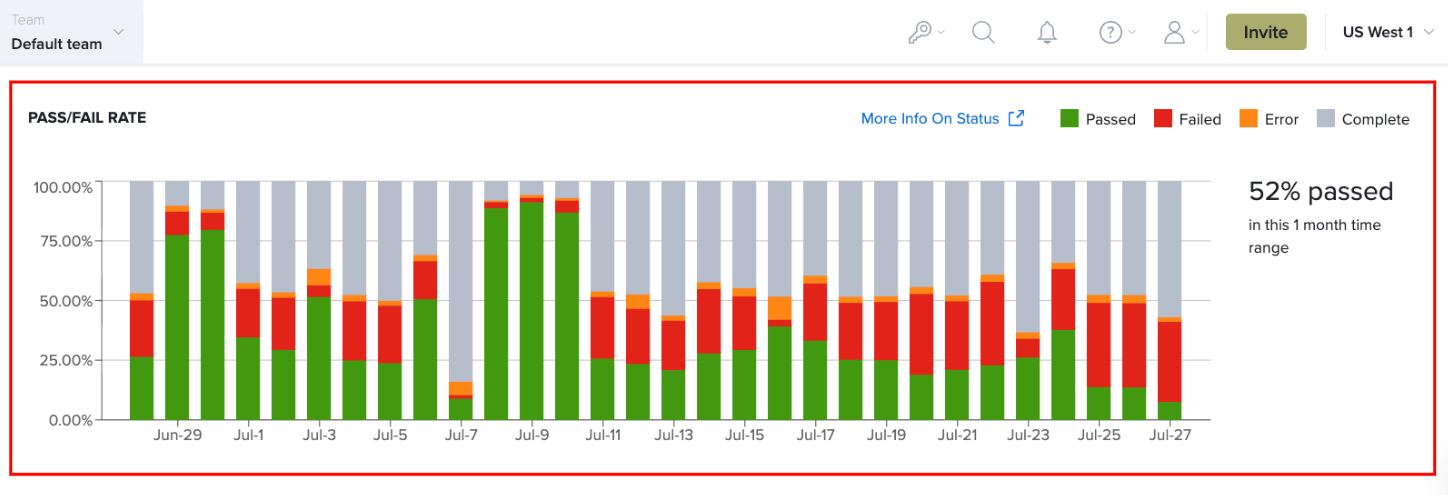Image resolution: width=1448 pixels, height=495 pixels.
Task: Click the orange Error color swatch
Action: 1249,119
